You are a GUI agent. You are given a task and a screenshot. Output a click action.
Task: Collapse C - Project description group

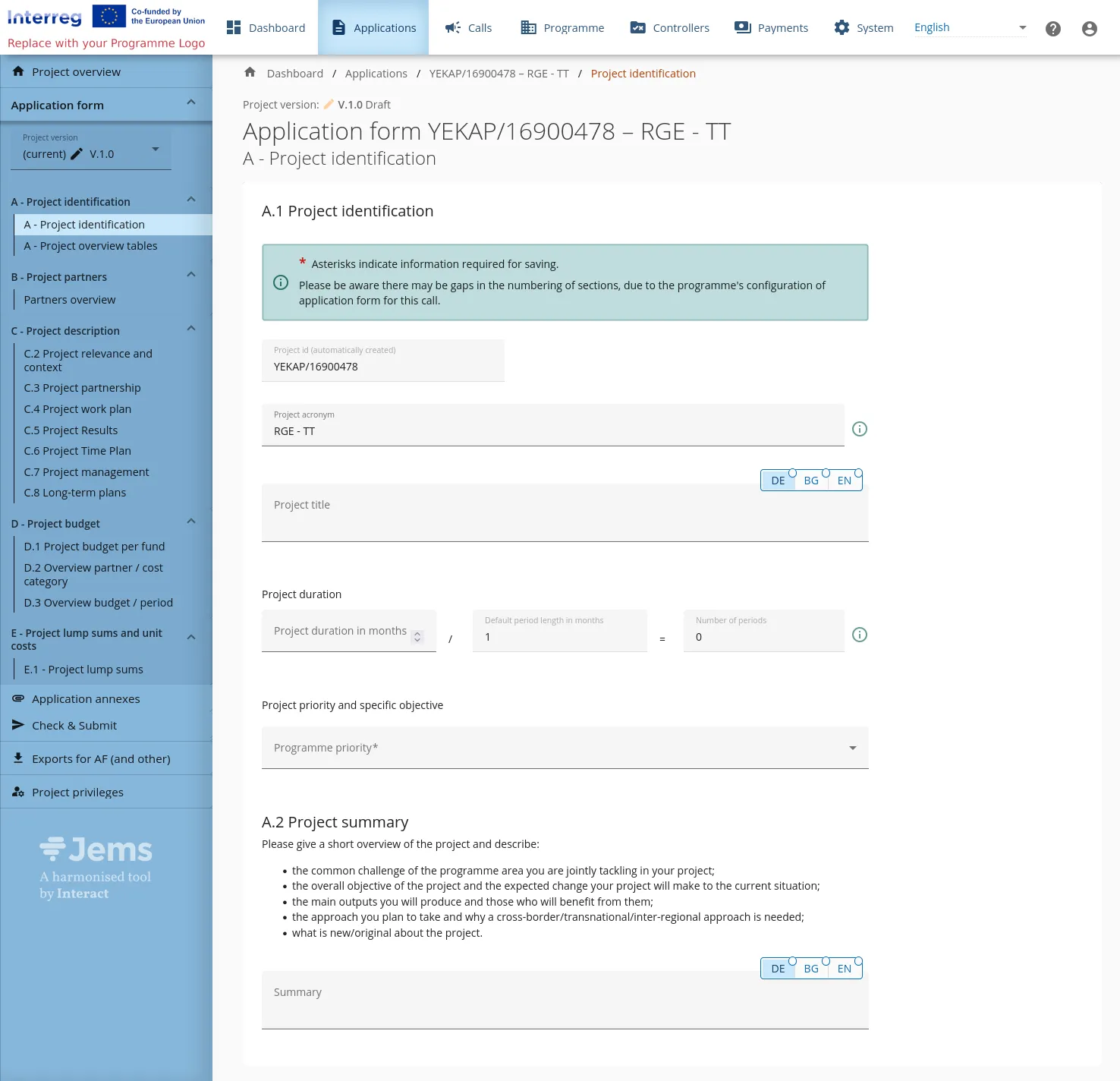click(191, 329)
